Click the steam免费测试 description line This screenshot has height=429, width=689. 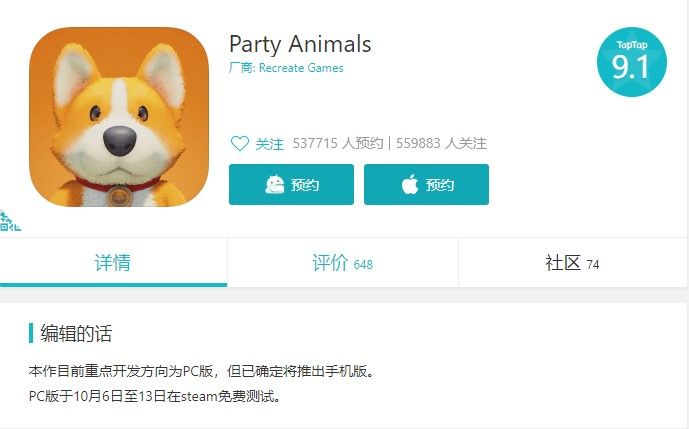pyautogui.click(x=155, y=396)
